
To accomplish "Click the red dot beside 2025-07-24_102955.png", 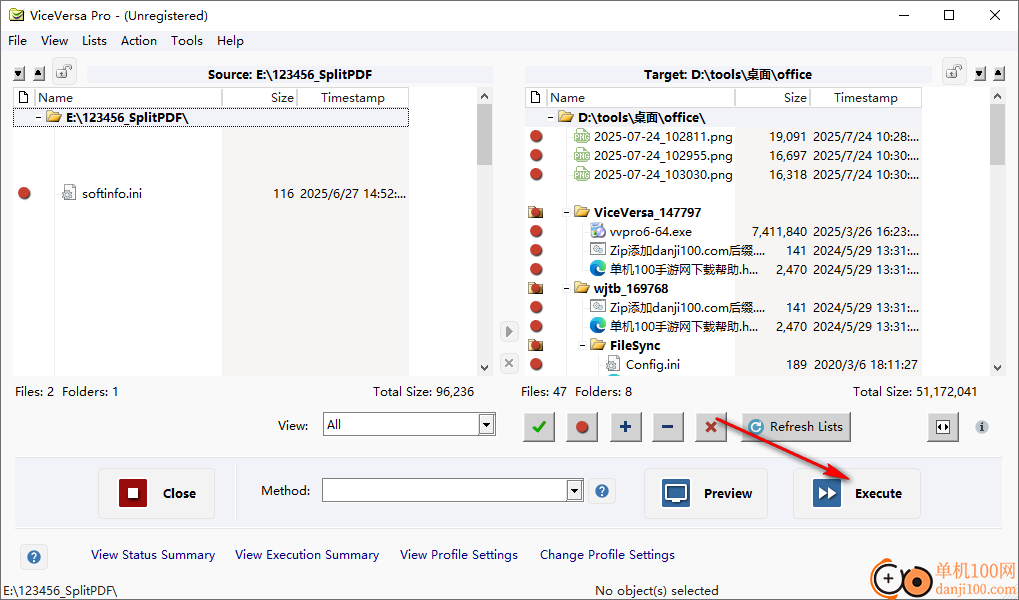I will (536, 155).
